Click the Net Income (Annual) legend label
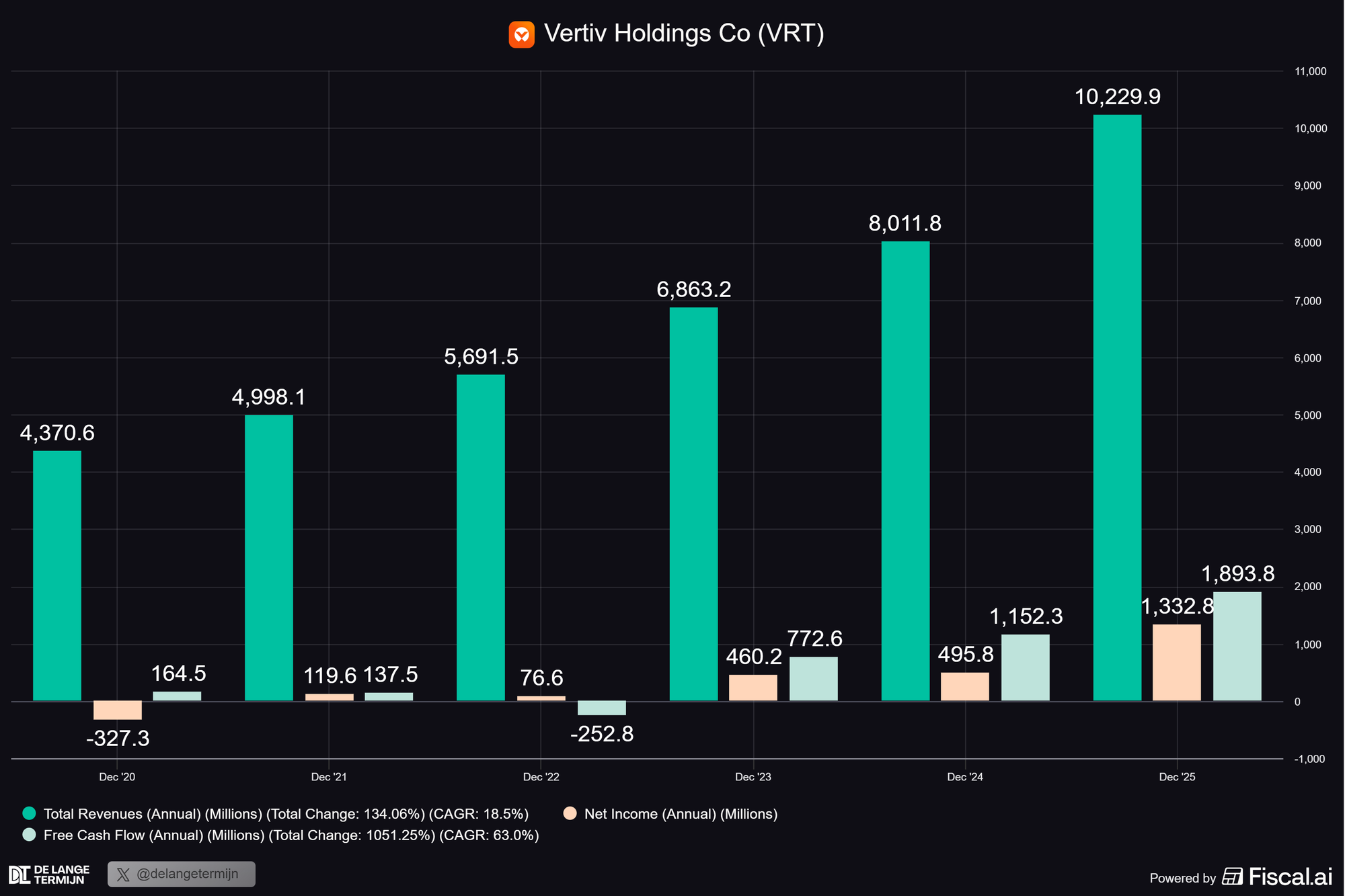This screenshot has width=1345, height=896. (681, 814)
